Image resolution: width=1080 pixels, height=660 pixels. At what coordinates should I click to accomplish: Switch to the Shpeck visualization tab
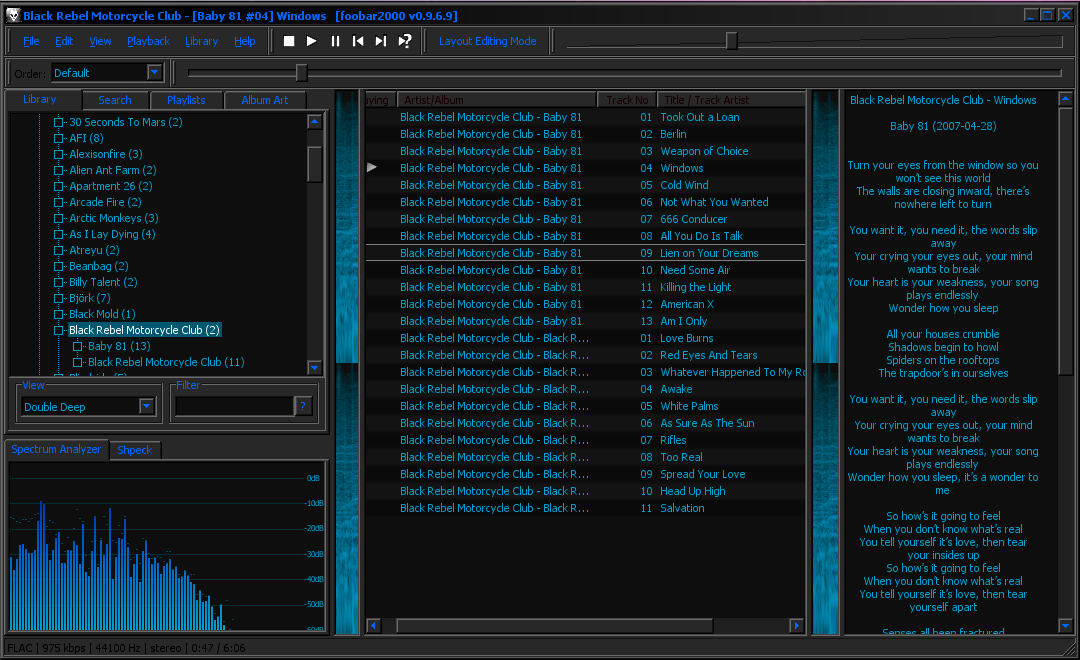(x=134, y=450)
